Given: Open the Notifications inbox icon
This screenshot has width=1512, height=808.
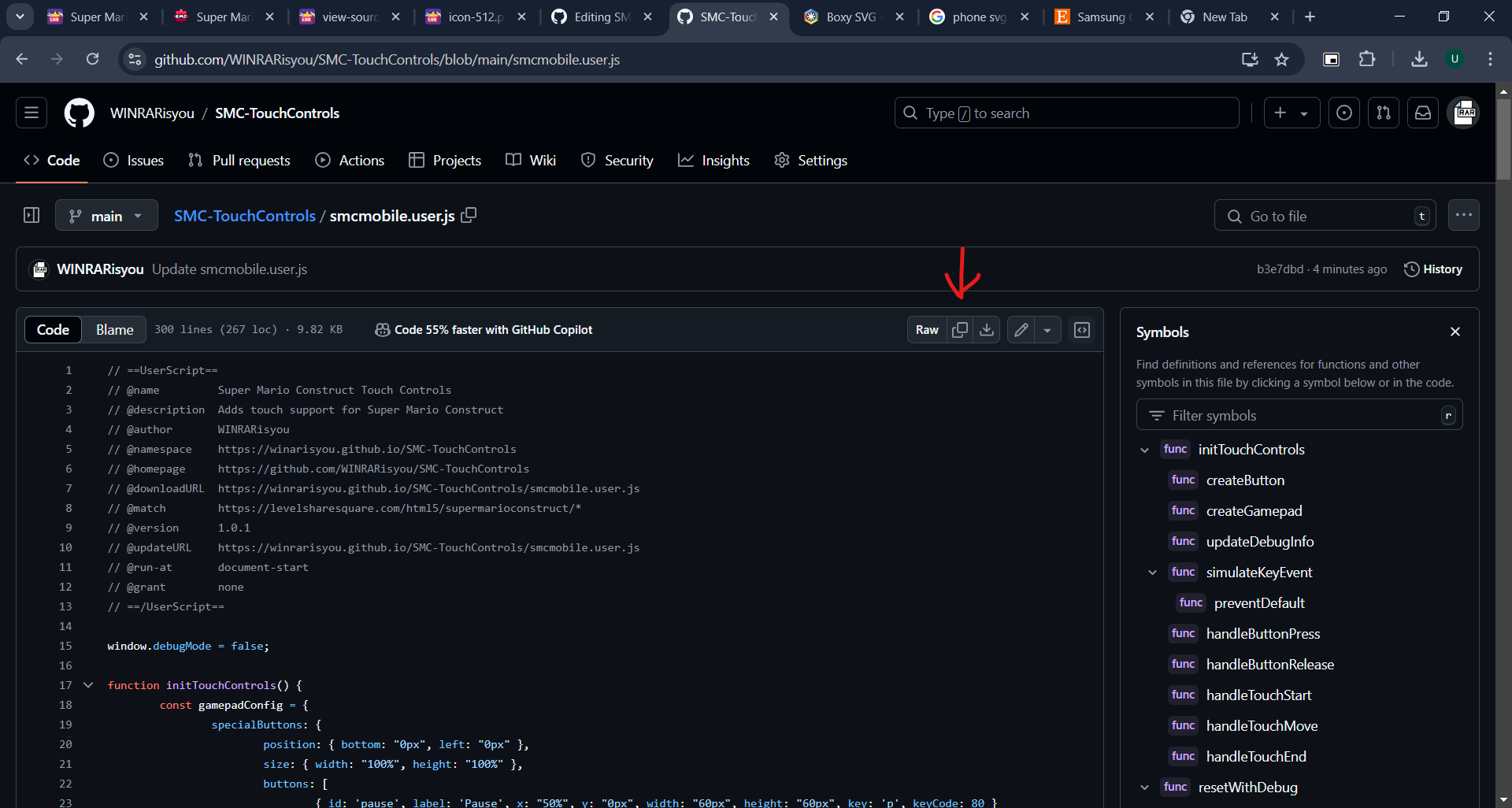Looking at the screenshot, I should pyautogui.click(x=1423, y=113).
